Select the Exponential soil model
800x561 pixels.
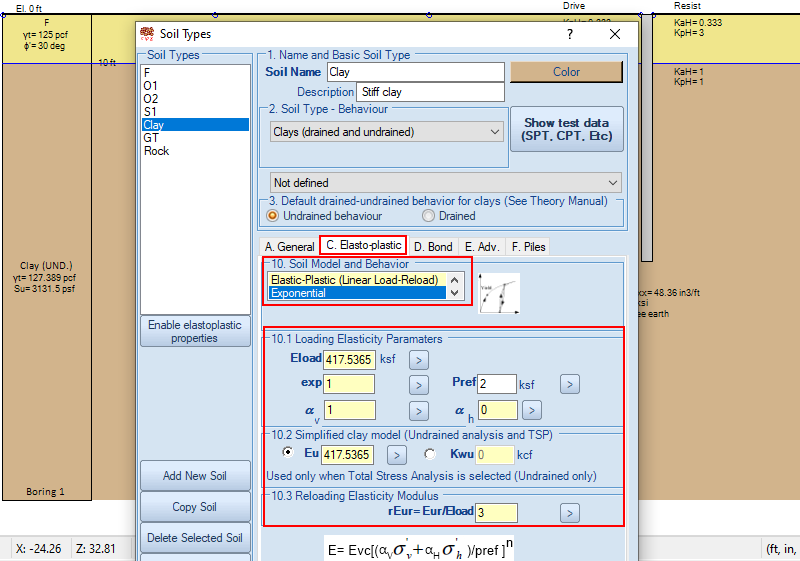click(x=357, y=293)
